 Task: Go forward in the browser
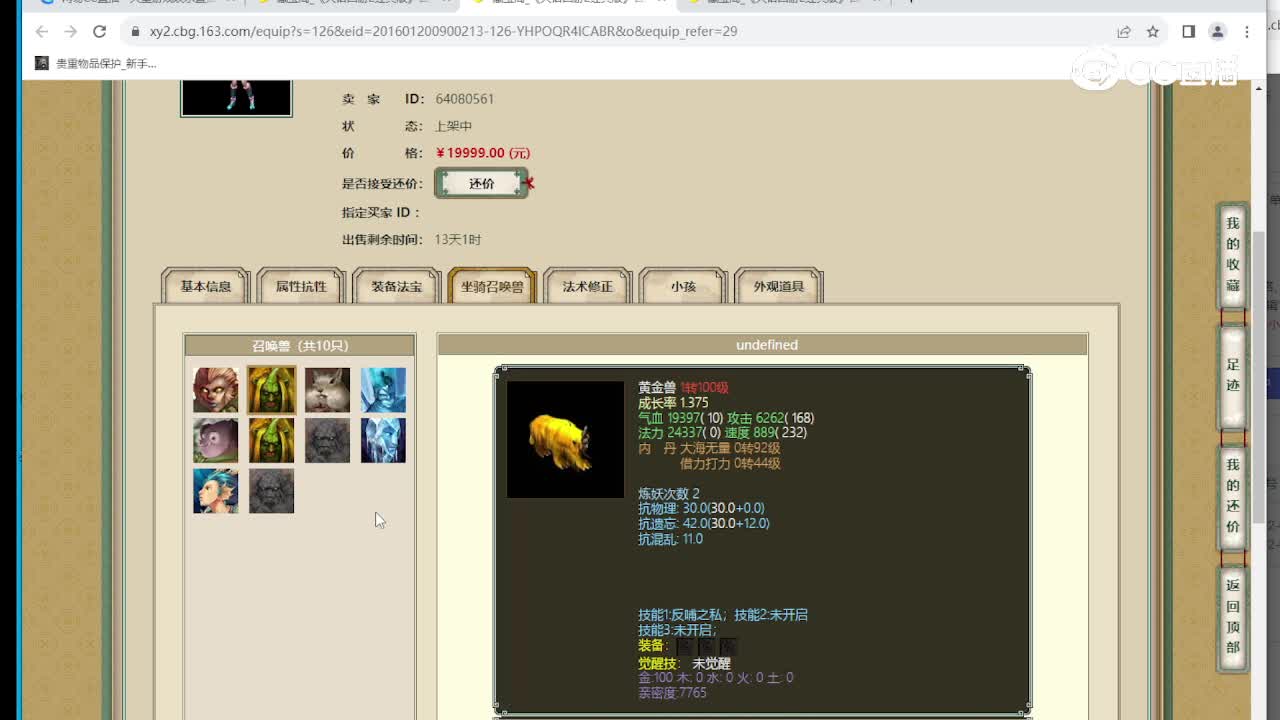pos(70,32)
